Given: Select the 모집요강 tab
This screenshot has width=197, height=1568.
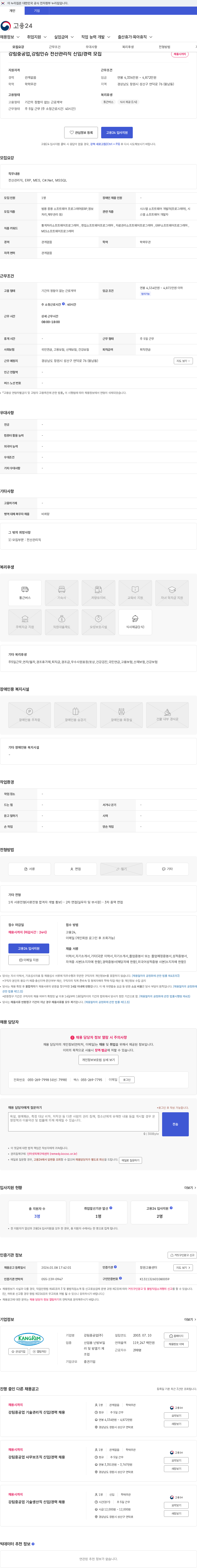Looking at the screenshot, I should [x=18, y=47].
